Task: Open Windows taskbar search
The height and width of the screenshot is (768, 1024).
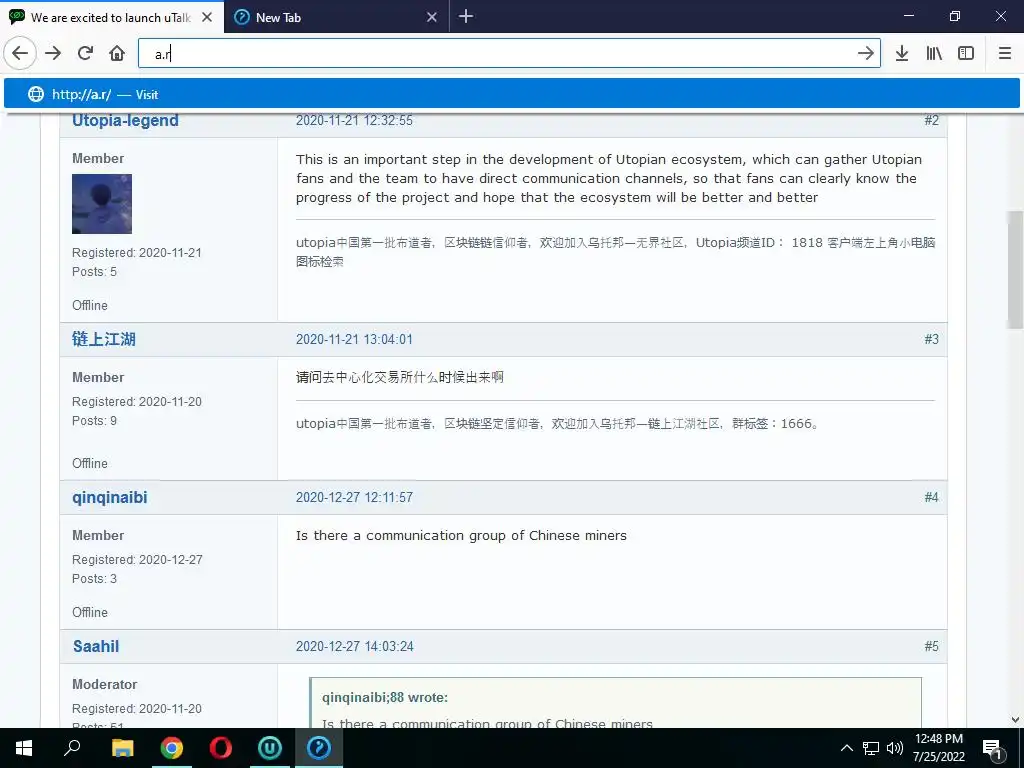Action: tap(72, 748)
